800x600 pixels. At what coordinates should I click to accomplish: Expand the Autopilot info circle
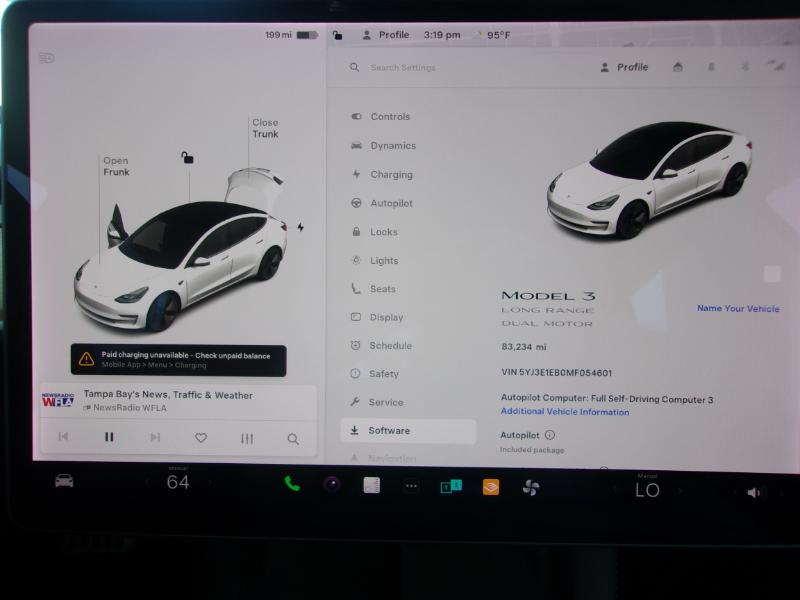[550, 435]
